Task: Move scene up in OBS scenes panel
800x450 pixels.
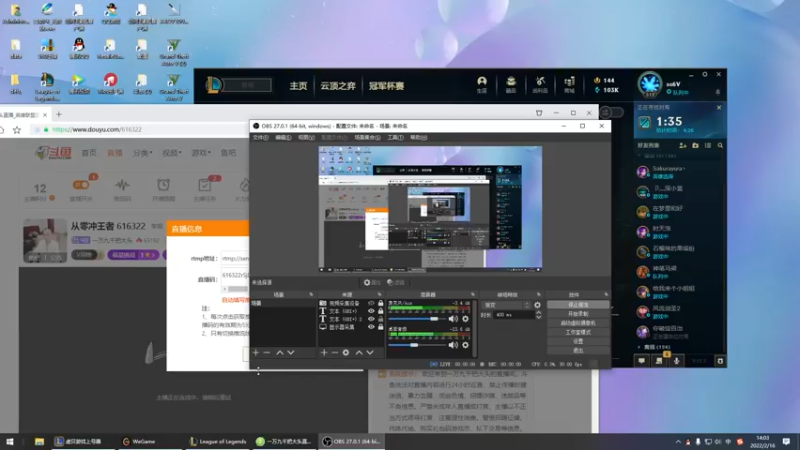Action: pyautogui.click(x=280, y=353)
